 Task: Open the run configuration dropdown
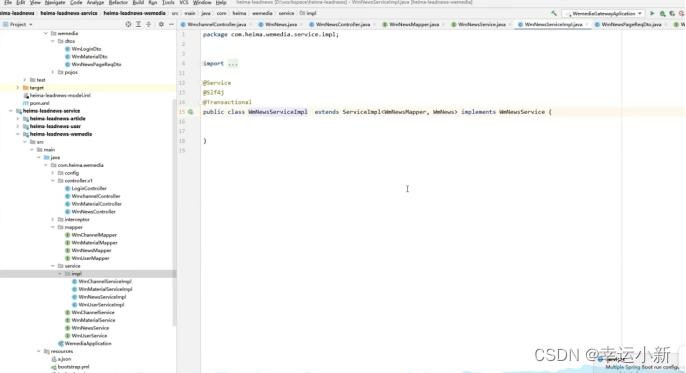[x=604, y=14]
